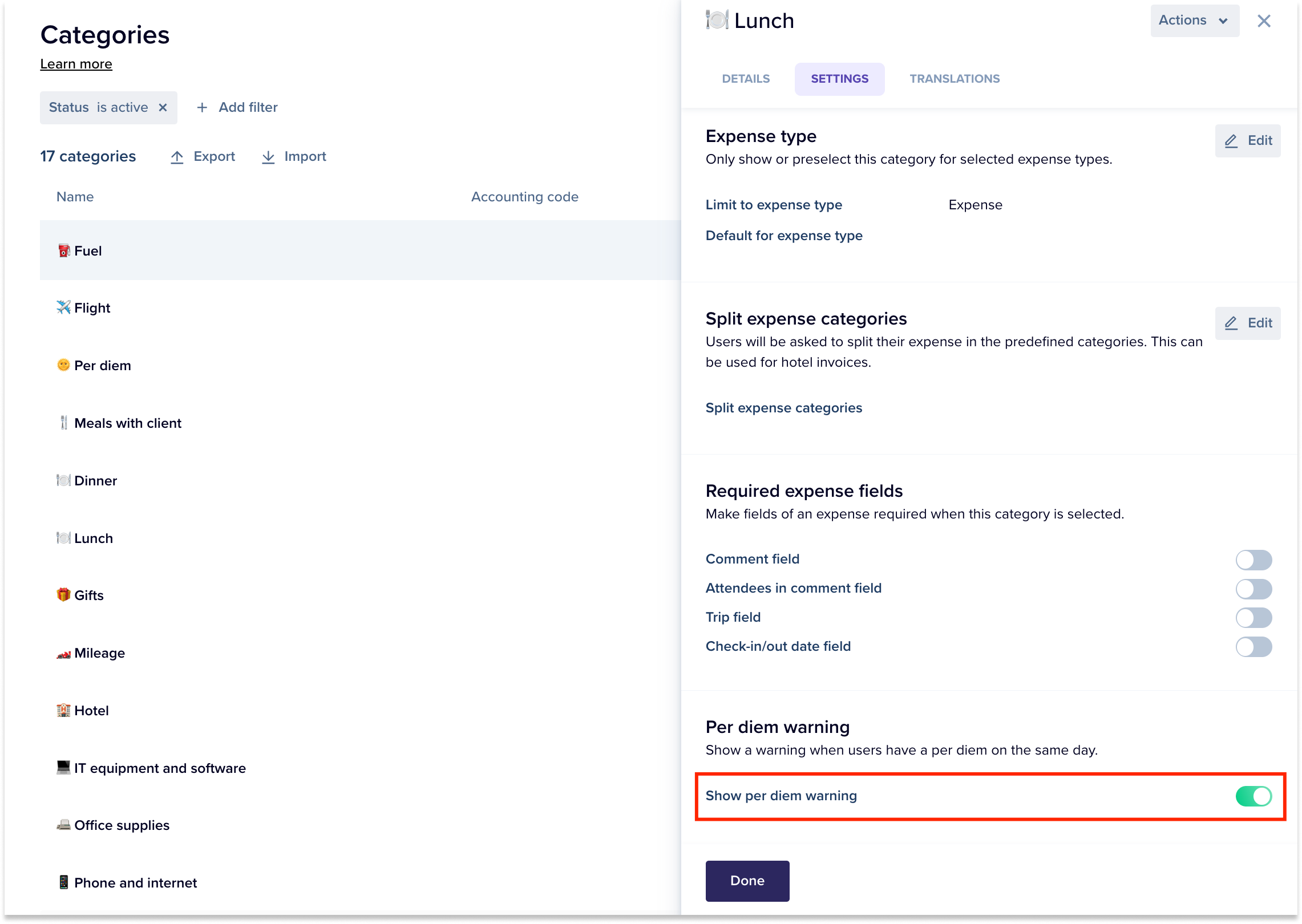
Task: Click the Export button label
Action: (214, 156)
